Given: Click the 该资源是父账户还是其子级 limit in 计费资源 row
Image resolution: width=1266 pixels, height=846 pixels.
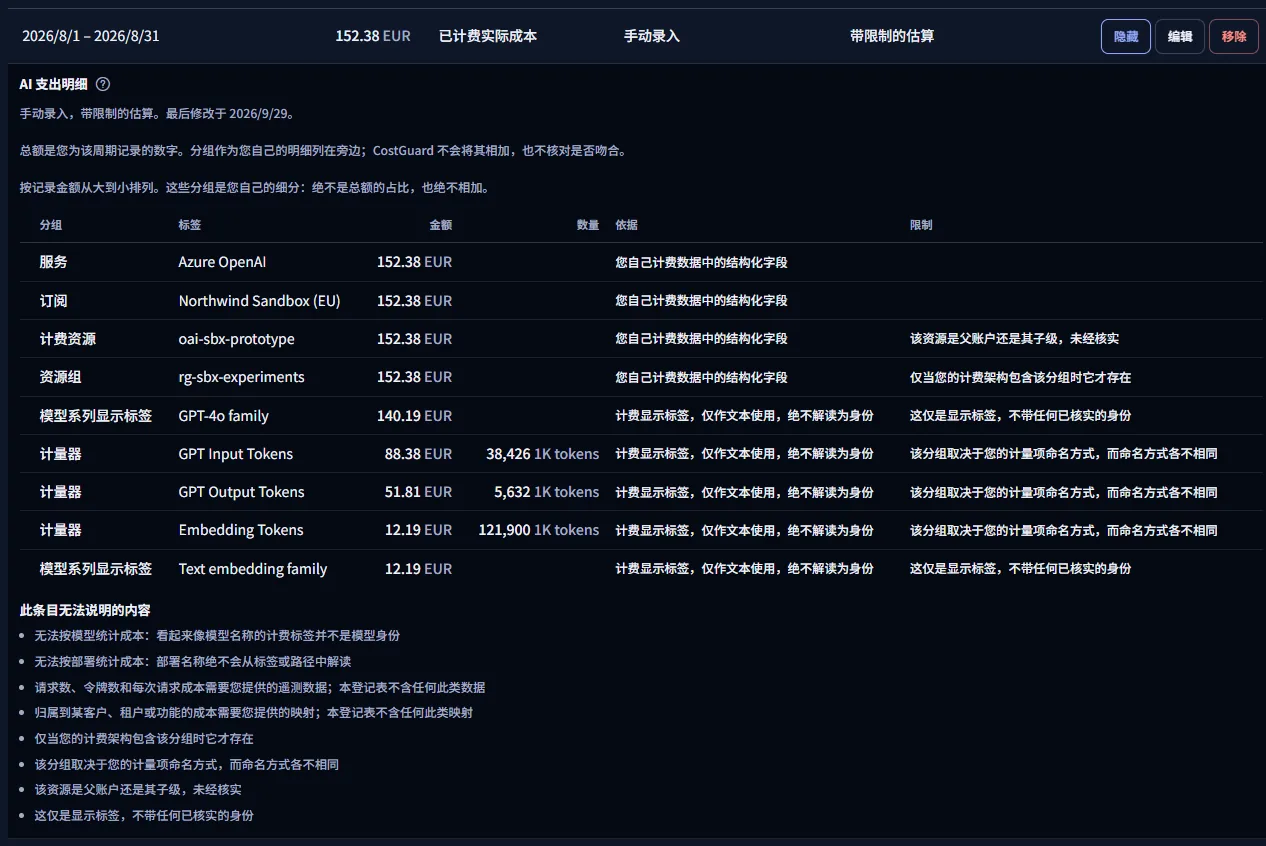Looking at the screenshot, I should point(1014,339).
